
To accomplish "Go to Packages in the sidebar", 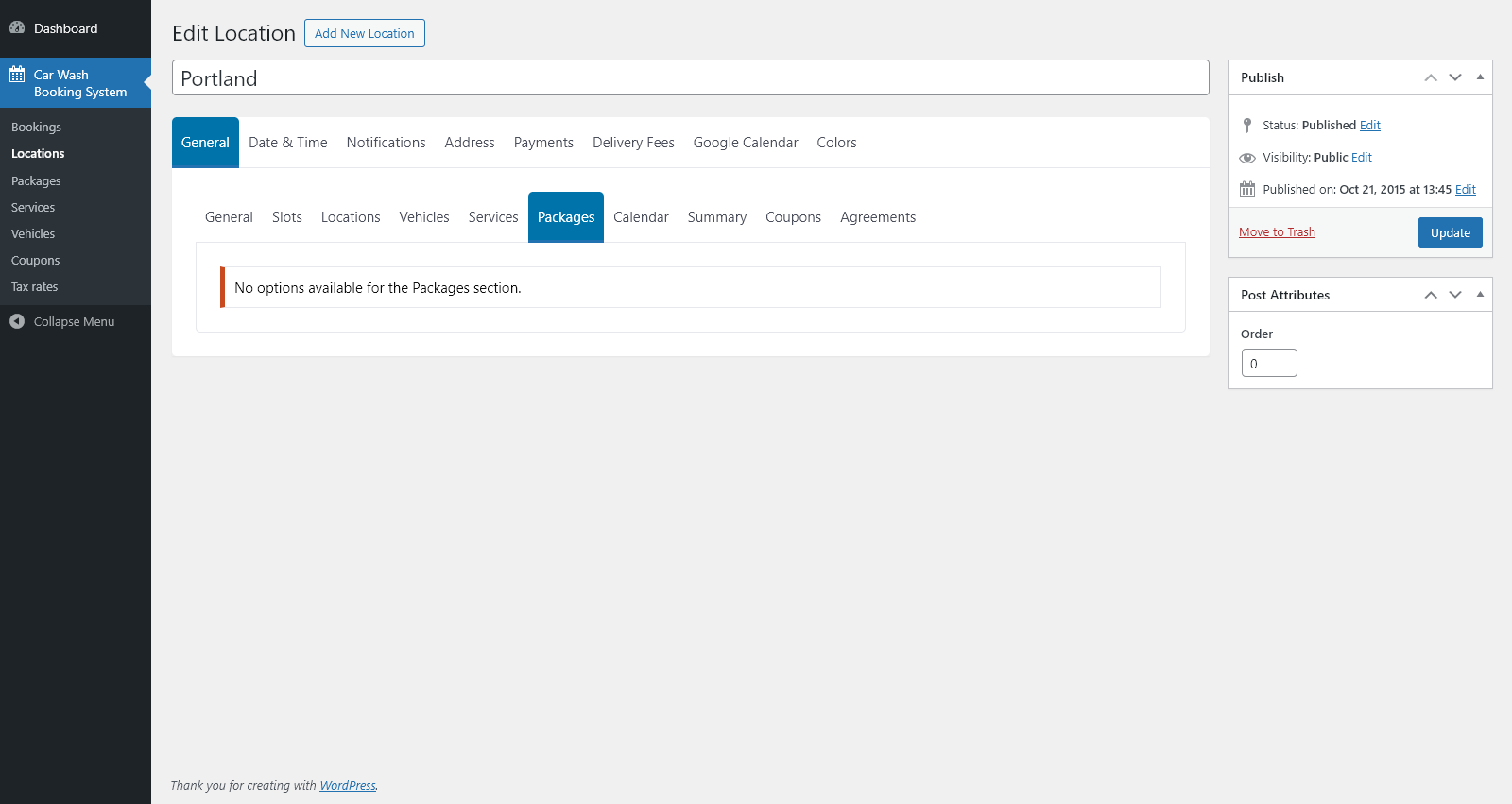I will (x=36, y=181).
